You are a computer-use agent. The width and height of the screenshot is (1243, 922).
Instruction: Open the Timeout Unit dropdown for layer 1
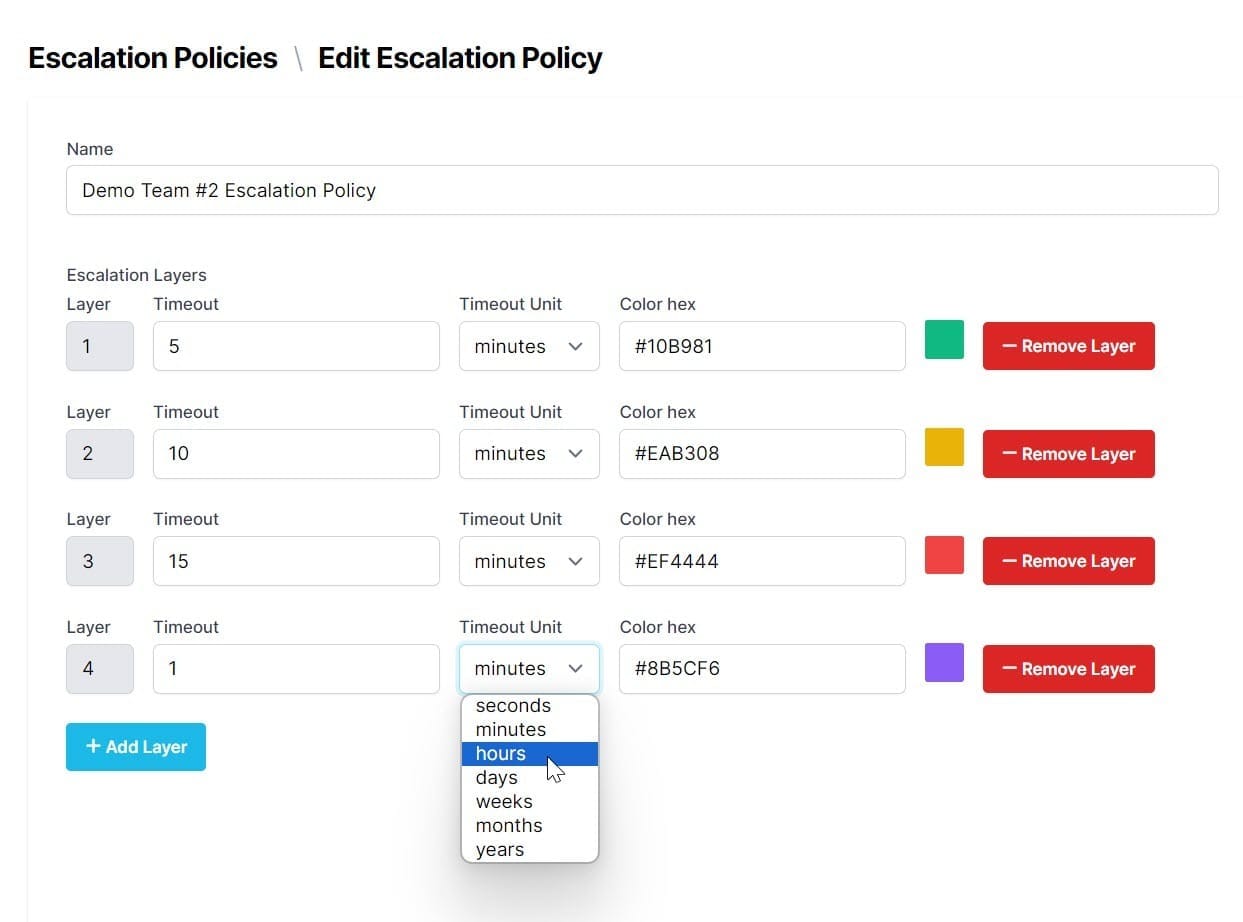[528, 346]
